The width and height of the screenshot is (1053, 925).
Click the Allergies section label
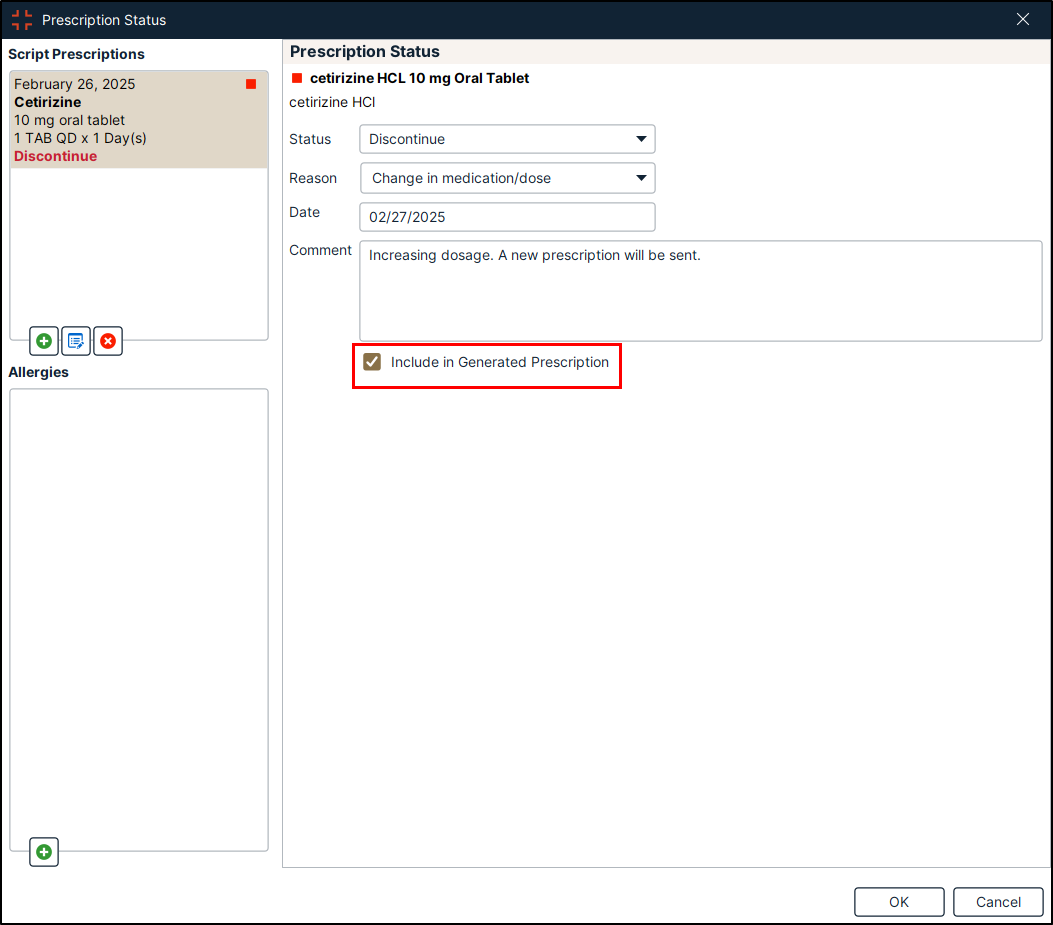click(38, 372)
